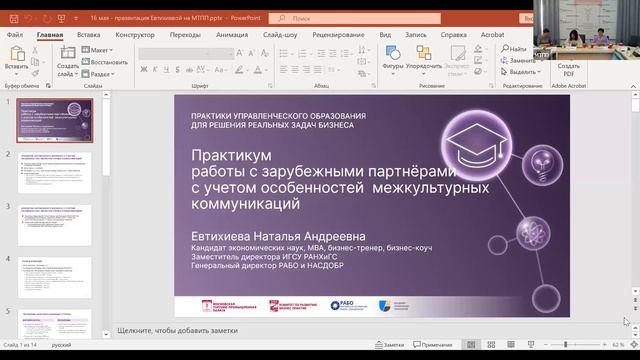640x360 pixels.
Task: Activate the format painter brush
Action: pyautogui.click(x=35, y=73)
